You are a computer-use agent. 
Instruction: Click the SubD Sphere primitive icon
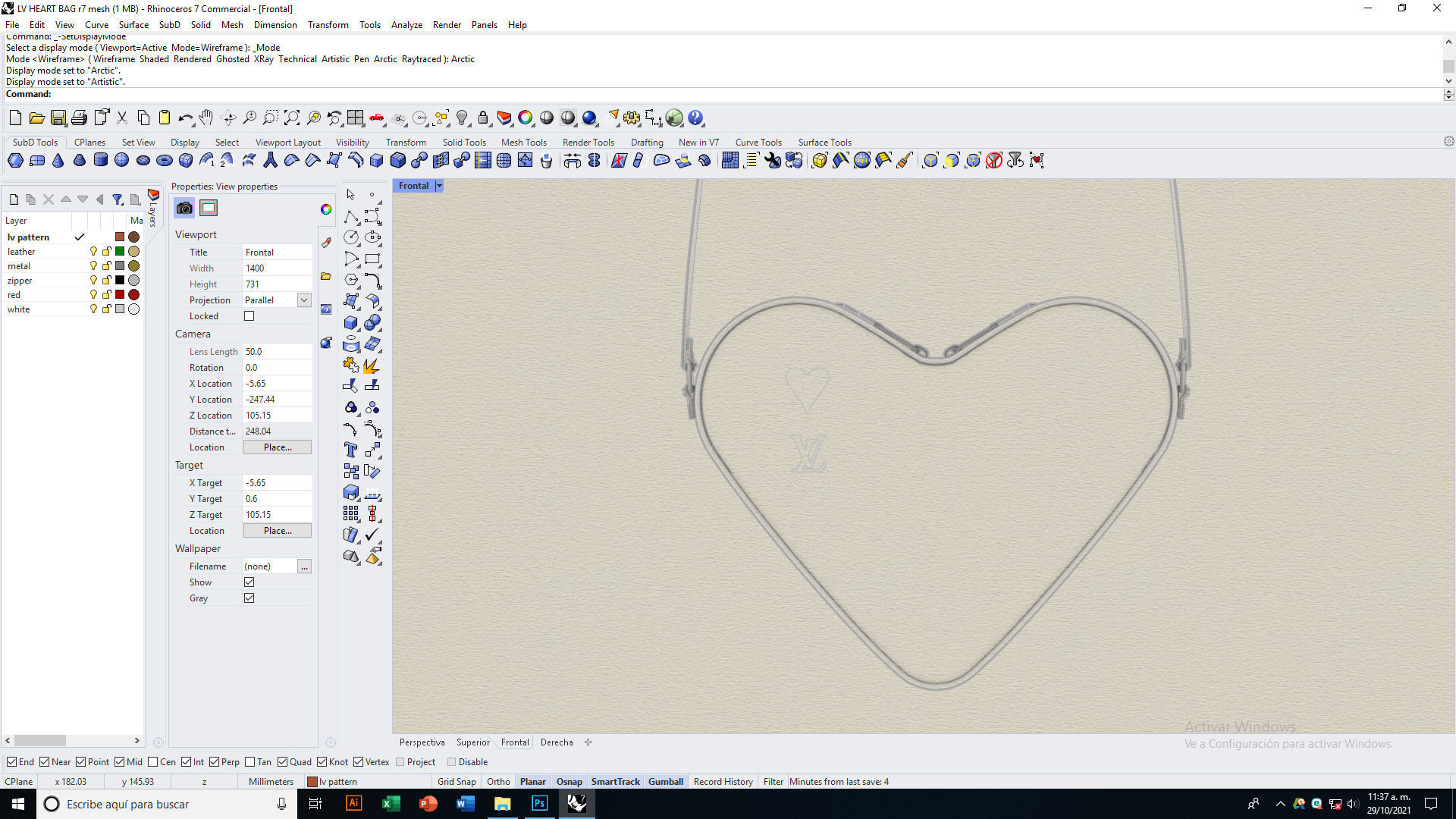tap(121, 160)
